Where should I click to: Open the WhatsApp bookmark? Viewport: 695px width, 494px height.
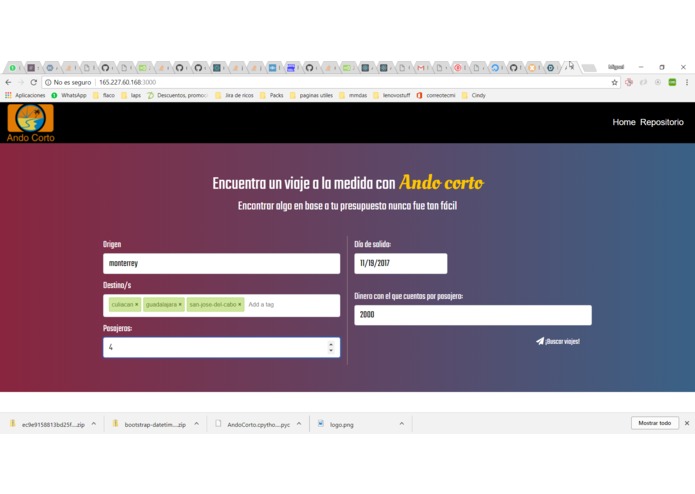coord(69,95)
